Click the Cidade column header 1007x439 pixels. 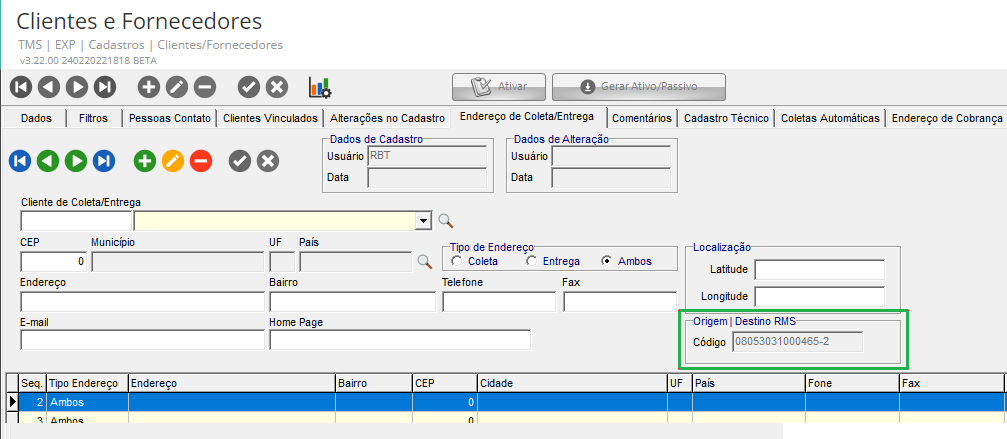pos(572,383)
